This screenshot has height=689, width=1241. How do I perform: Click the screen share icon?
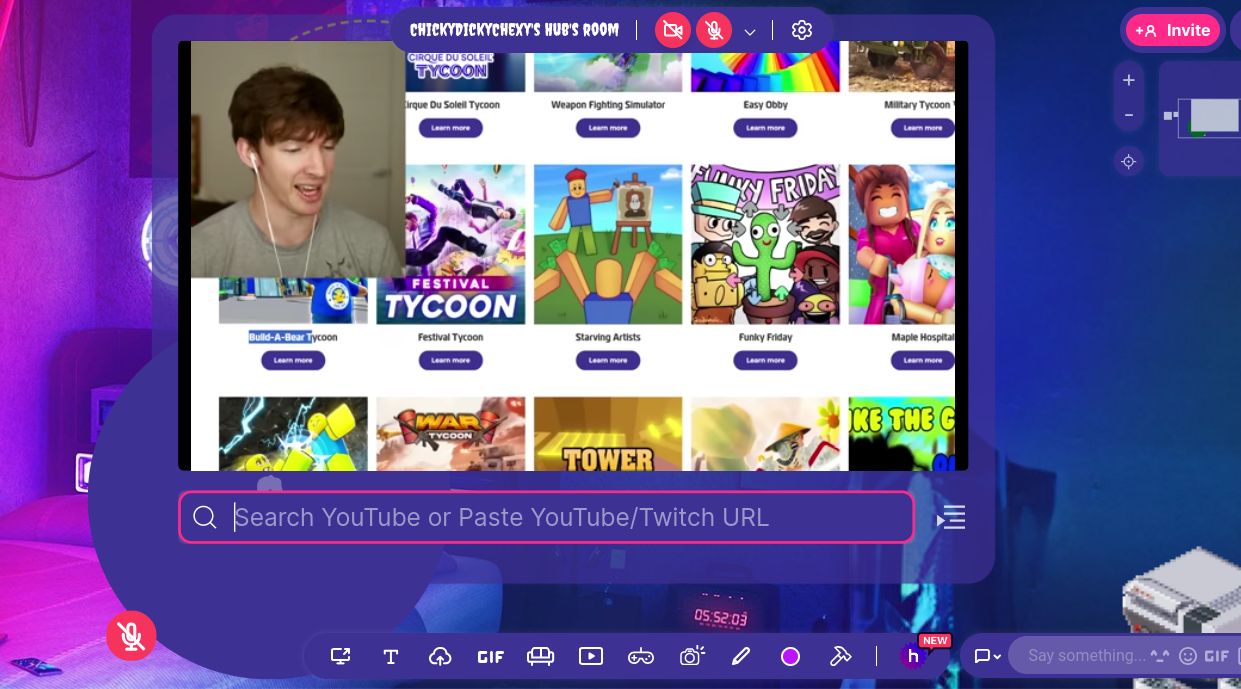pyautogui.click(x=341, y=657)
